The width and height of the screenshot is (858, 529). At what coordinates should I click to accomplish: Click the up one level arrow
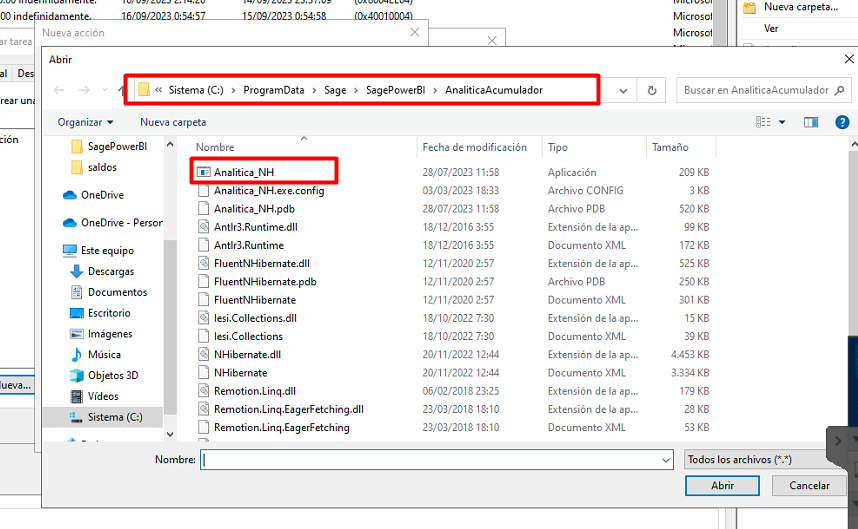(x=121, y=90)
